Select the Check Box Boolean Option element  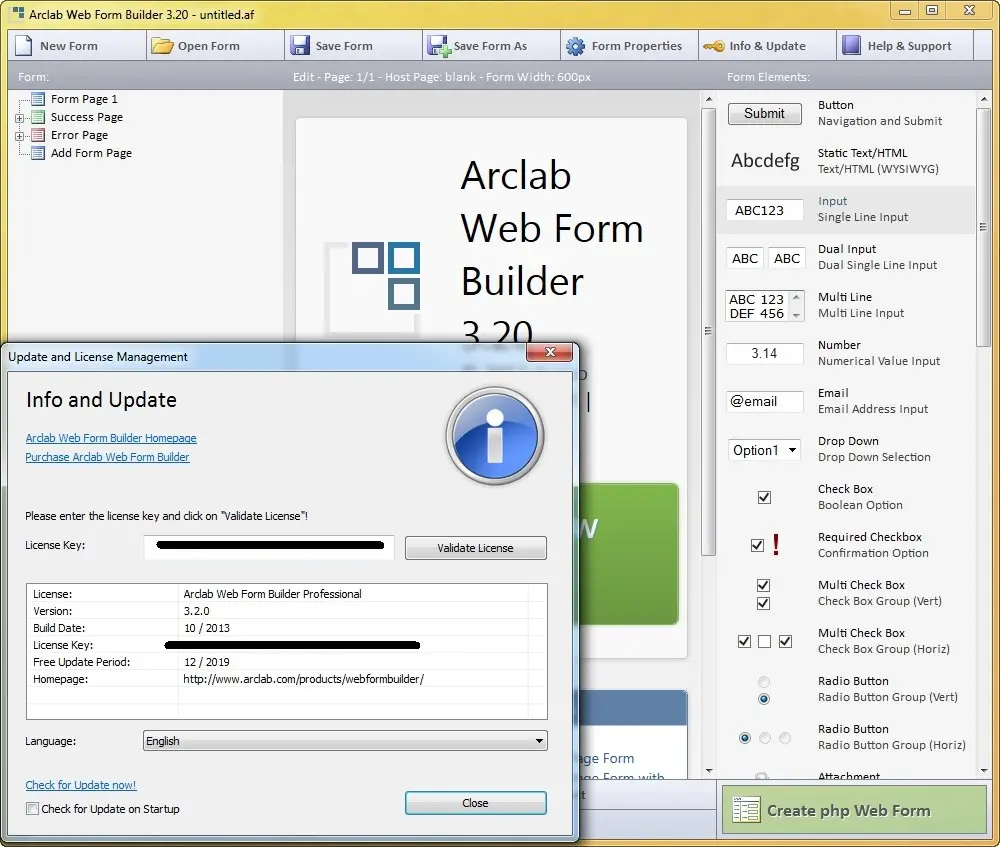(x=764, y=497)
